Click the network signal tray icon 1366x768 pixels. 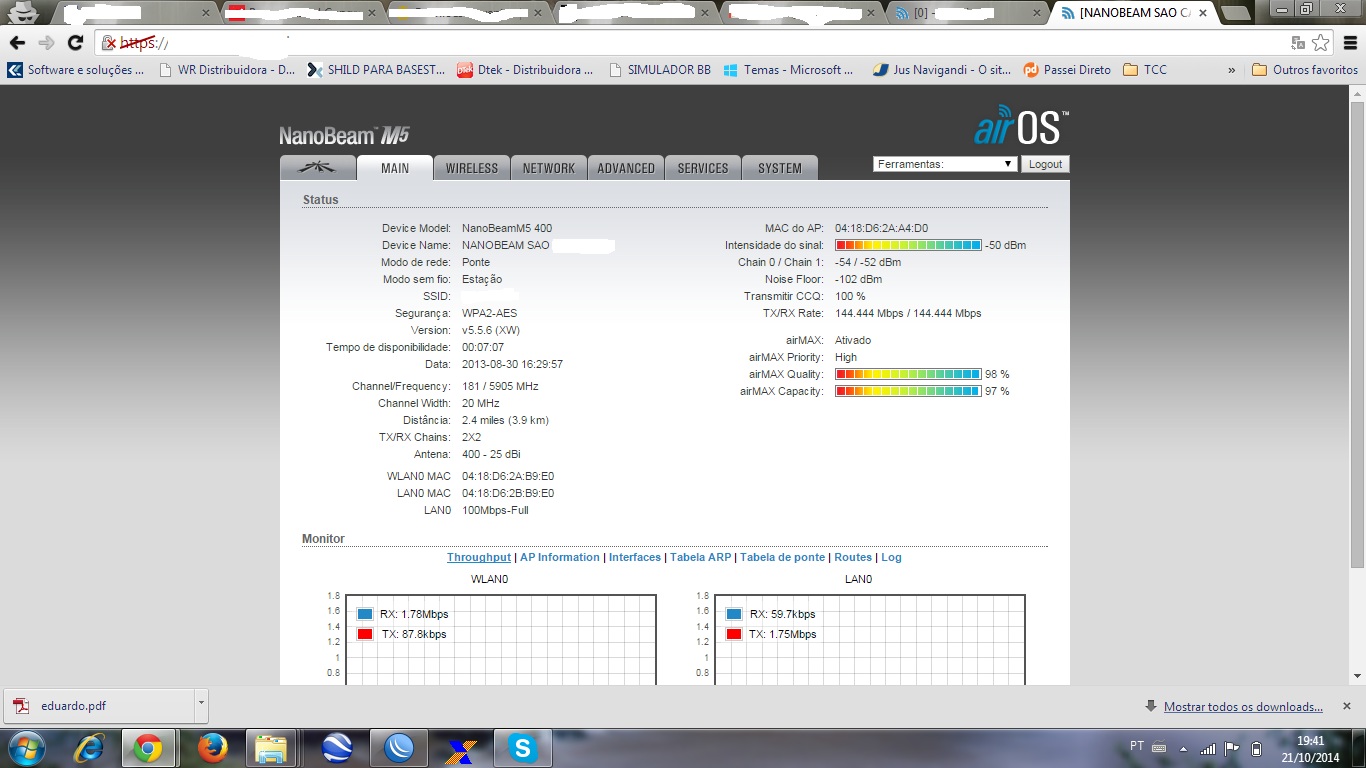click(x=1208, y=748)
